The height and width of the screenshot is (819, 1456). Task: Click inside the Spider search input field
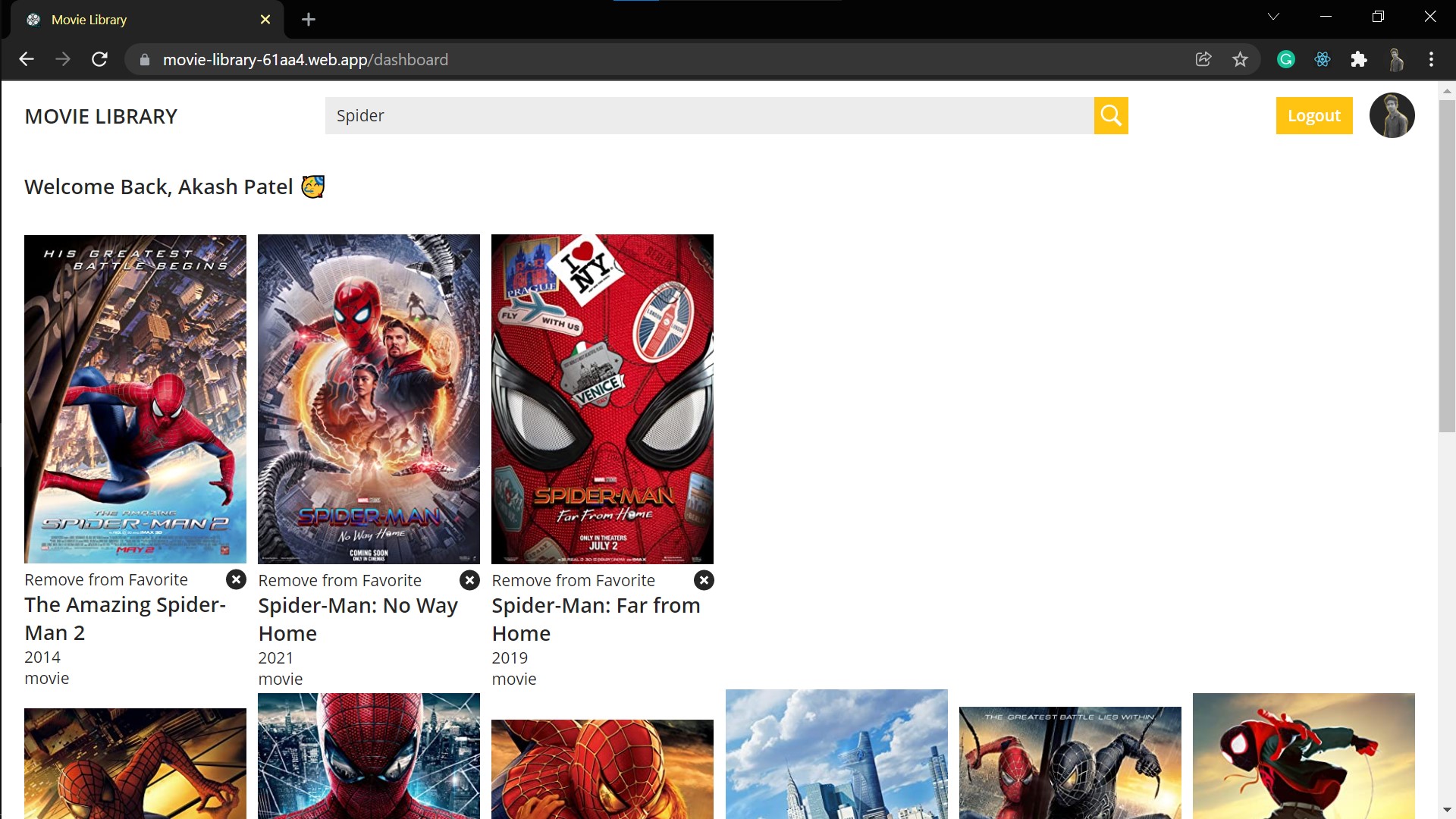682,115
